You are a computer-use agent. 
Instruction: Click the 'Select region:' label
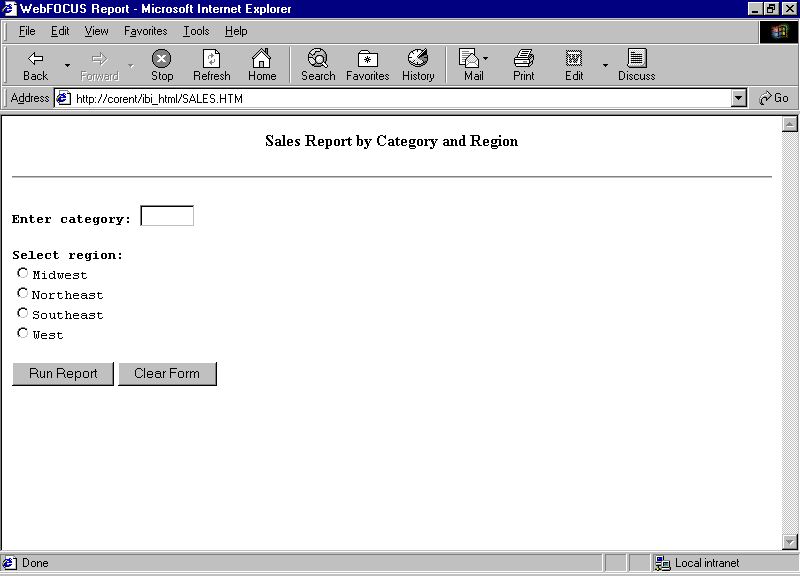(x=67, y=255)
